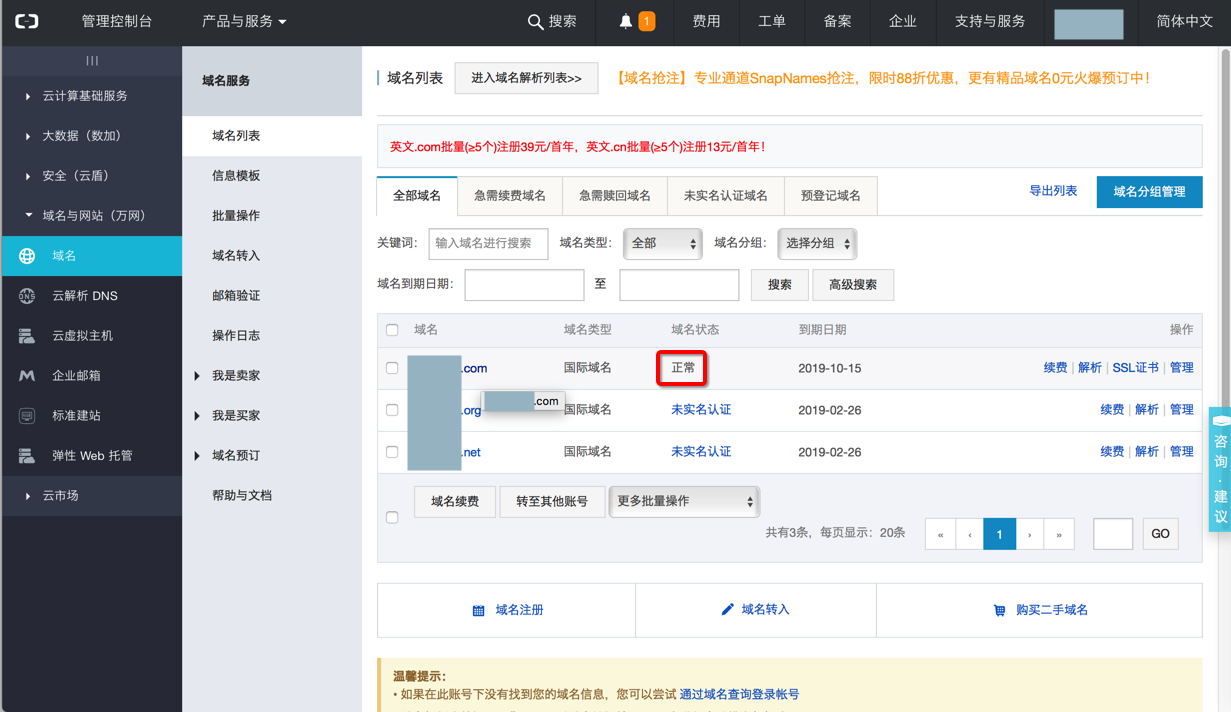Image resolution: width=1231 pixels, height=712 pixels.
Task: Open the 产品与服务 dropdown
Action: [244, 21]
